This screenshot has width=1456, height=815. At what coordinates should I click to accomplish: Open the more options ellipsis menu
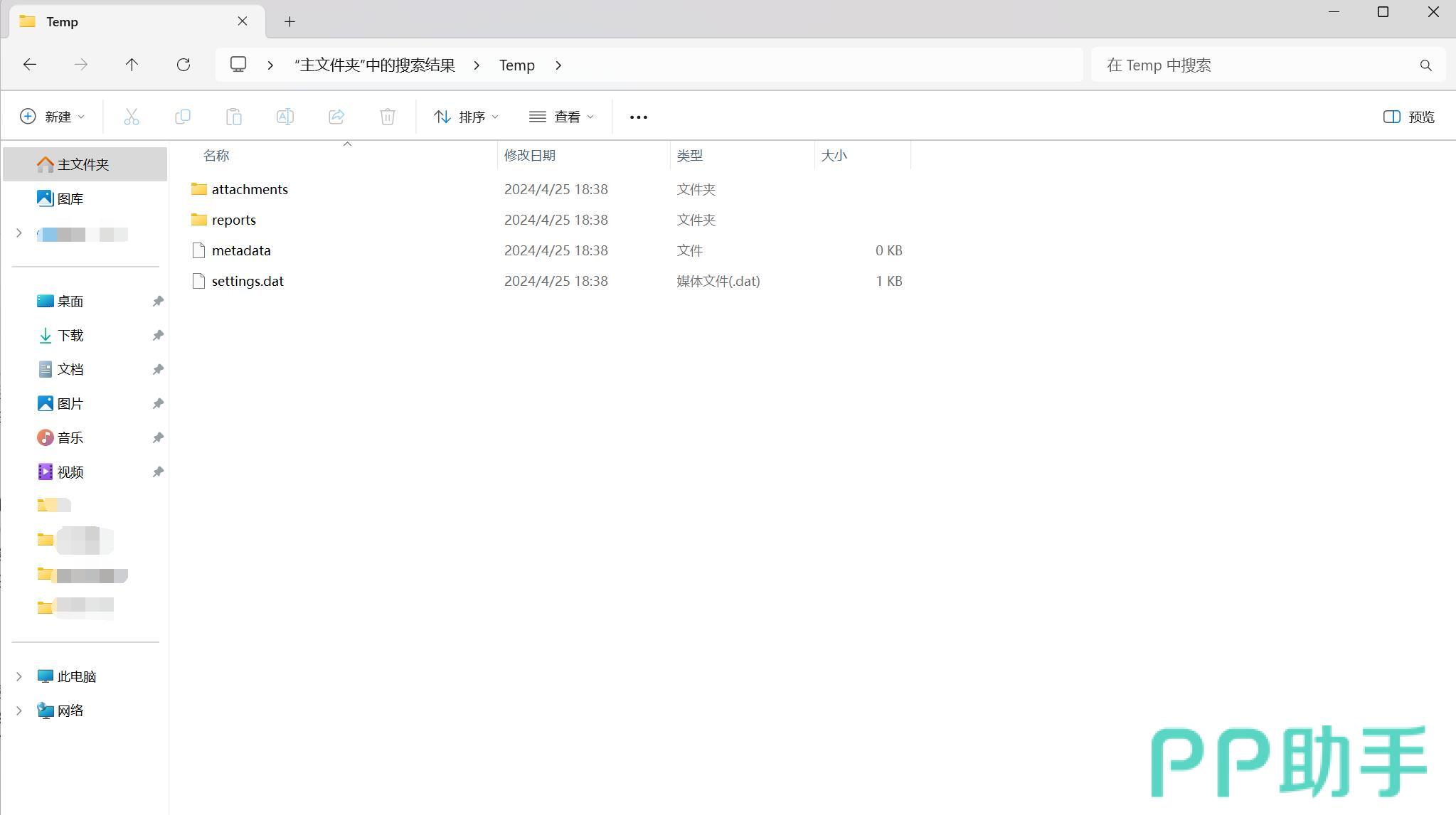coord(638,117)
